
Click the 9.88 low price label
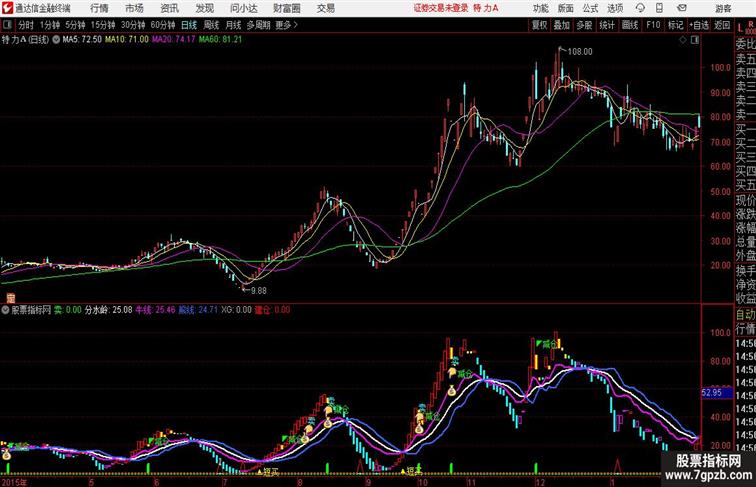coord(258,291)
